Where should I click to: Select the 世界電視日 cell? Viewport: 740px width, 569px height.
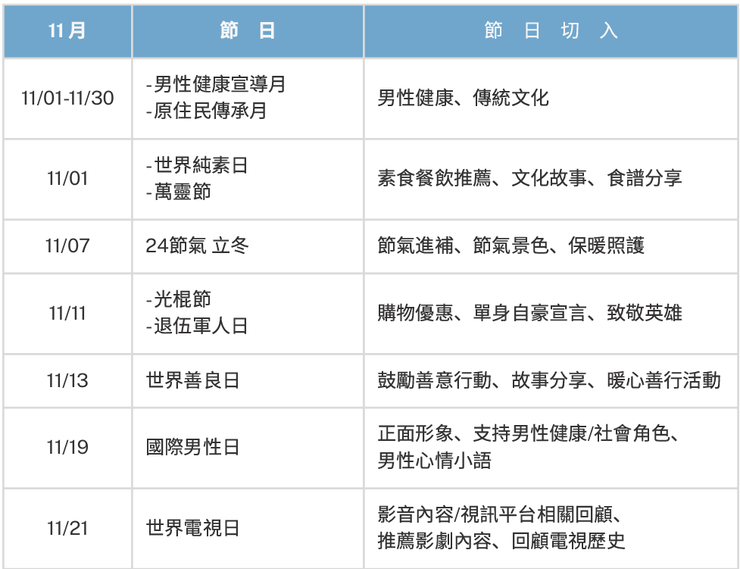coord(193,529)
